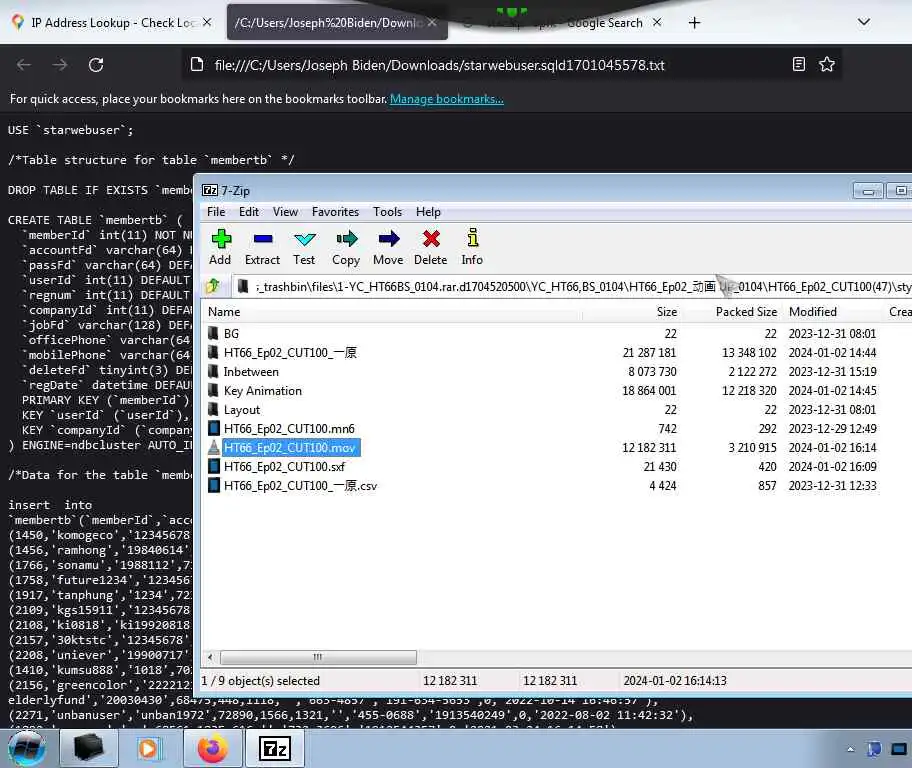
Task: Click the .mov file's VLC cone icon
Action: 213,447
